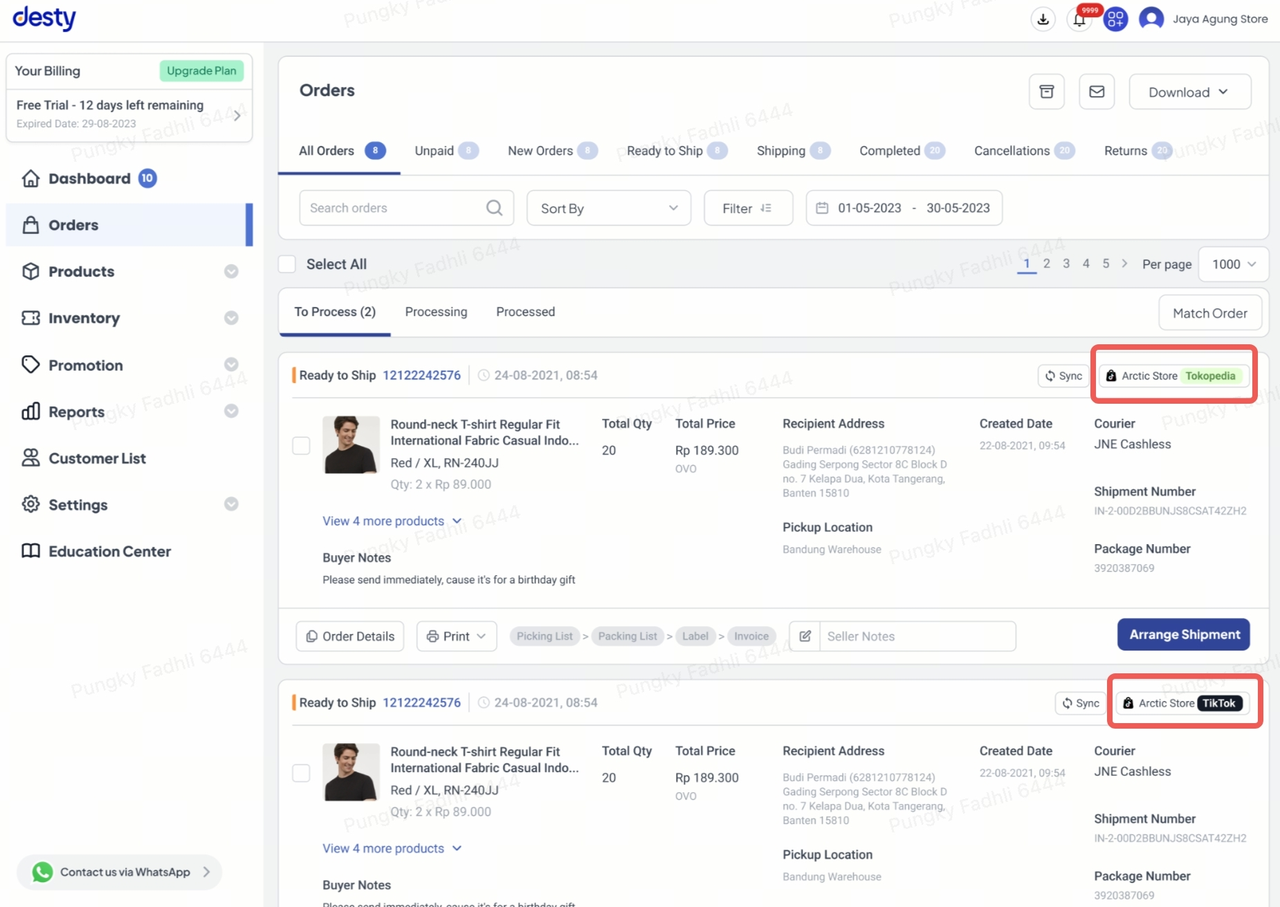This screenshot has width=1280, height=907.
Task: Expand the Print dropdown button
Action: [x=456, y=636]
